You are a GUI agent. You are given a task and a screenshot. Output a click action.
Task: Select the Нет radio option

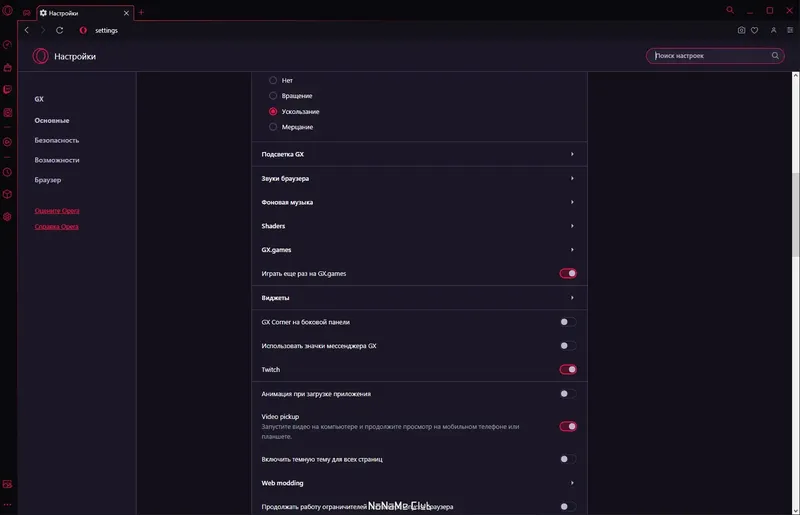[273, 80]
